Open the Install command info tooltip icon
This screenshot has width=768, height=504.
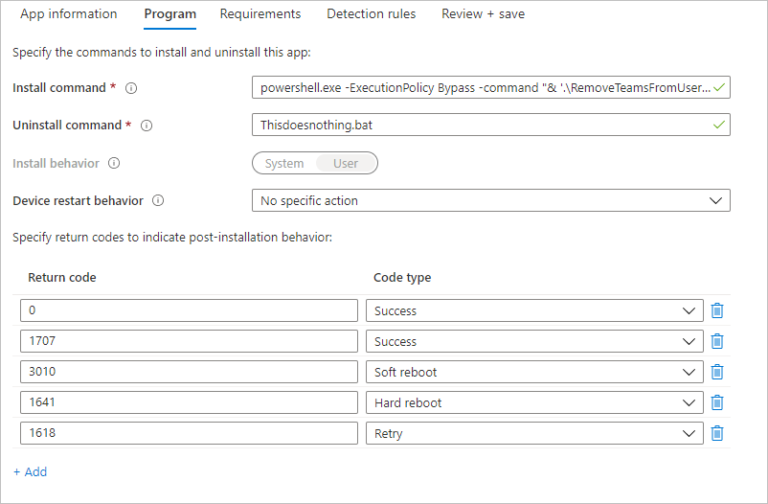pos(131,88)
